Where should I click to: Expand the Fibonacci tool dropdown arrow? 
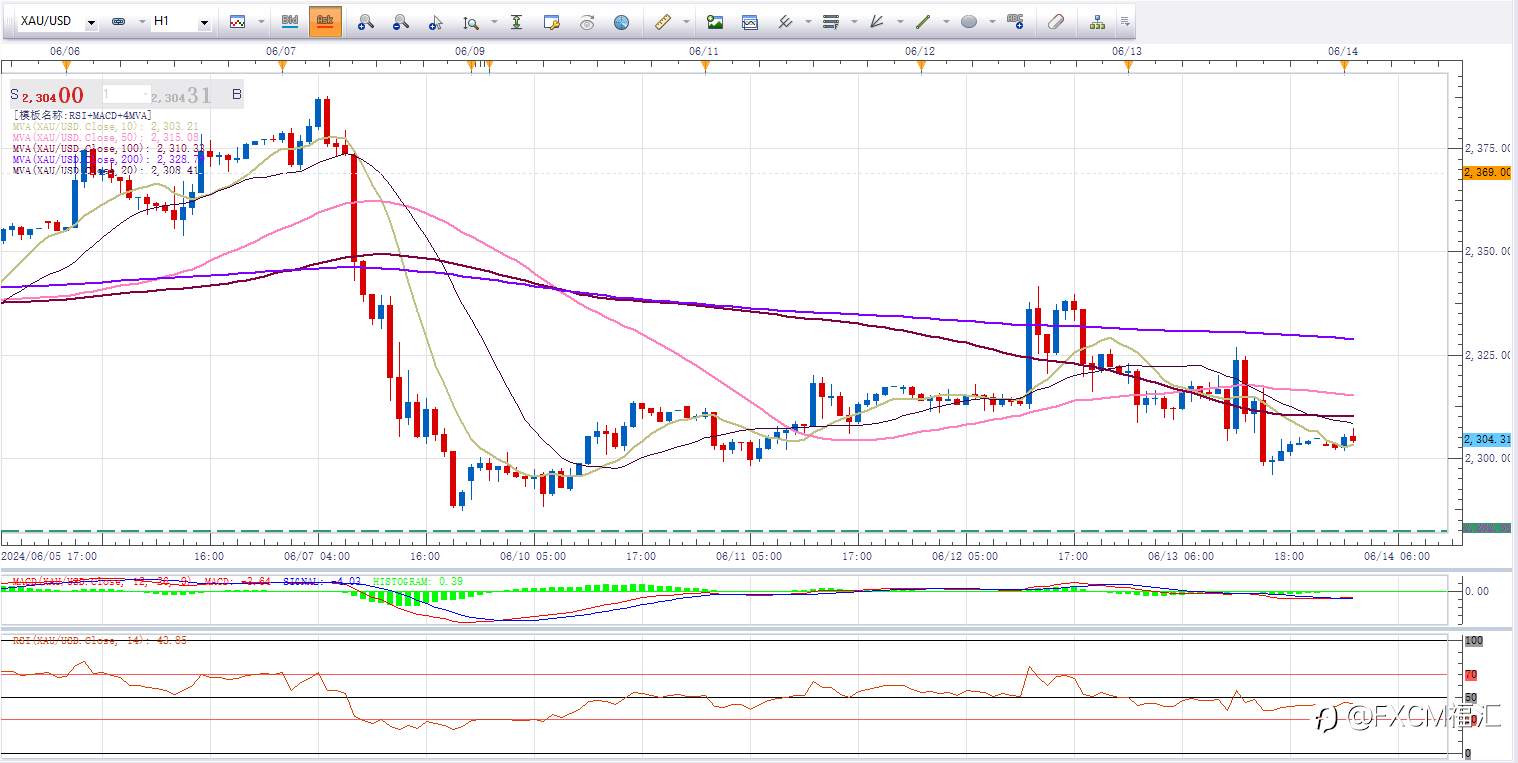pos(854,21)
